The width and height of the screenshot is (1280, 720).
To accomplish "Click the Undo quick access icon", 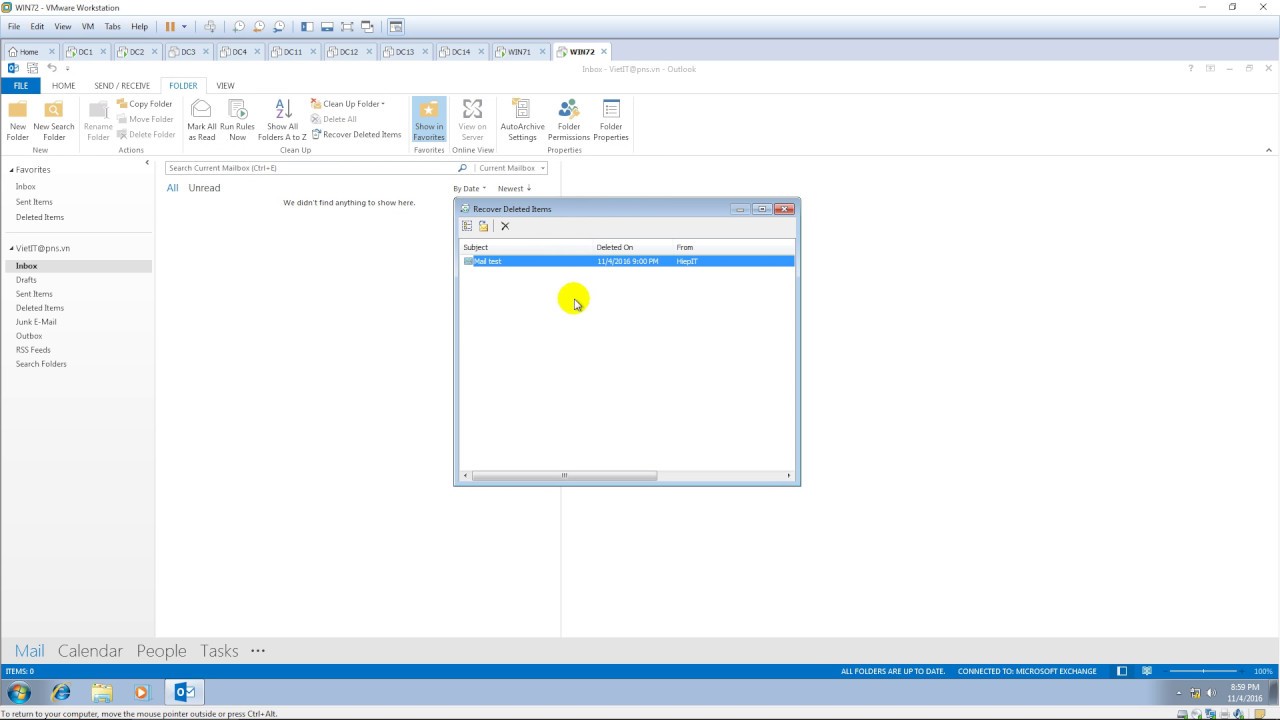I will pos(51,68).
